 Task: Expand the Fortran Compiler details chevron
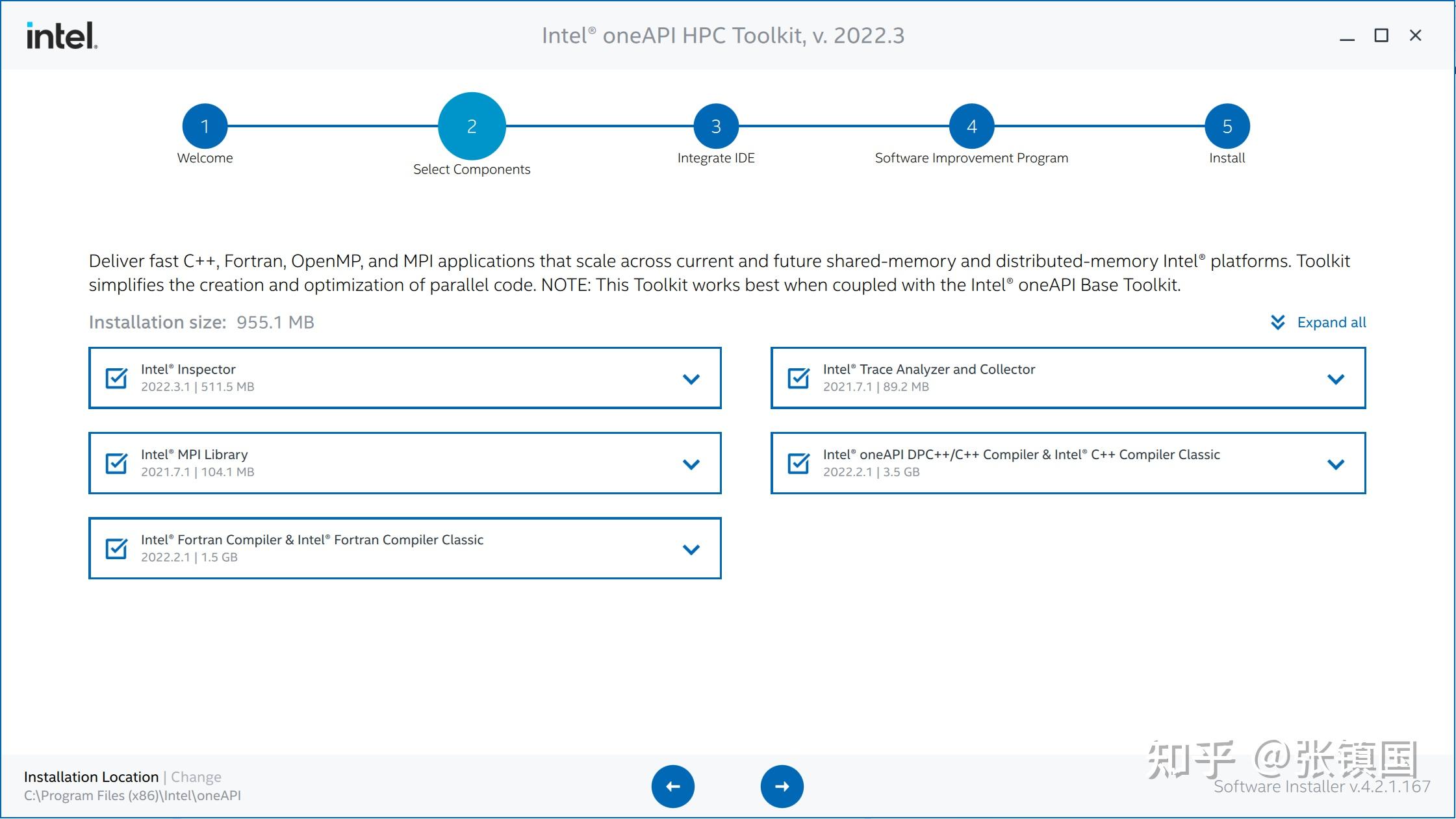tap(691, 549)
